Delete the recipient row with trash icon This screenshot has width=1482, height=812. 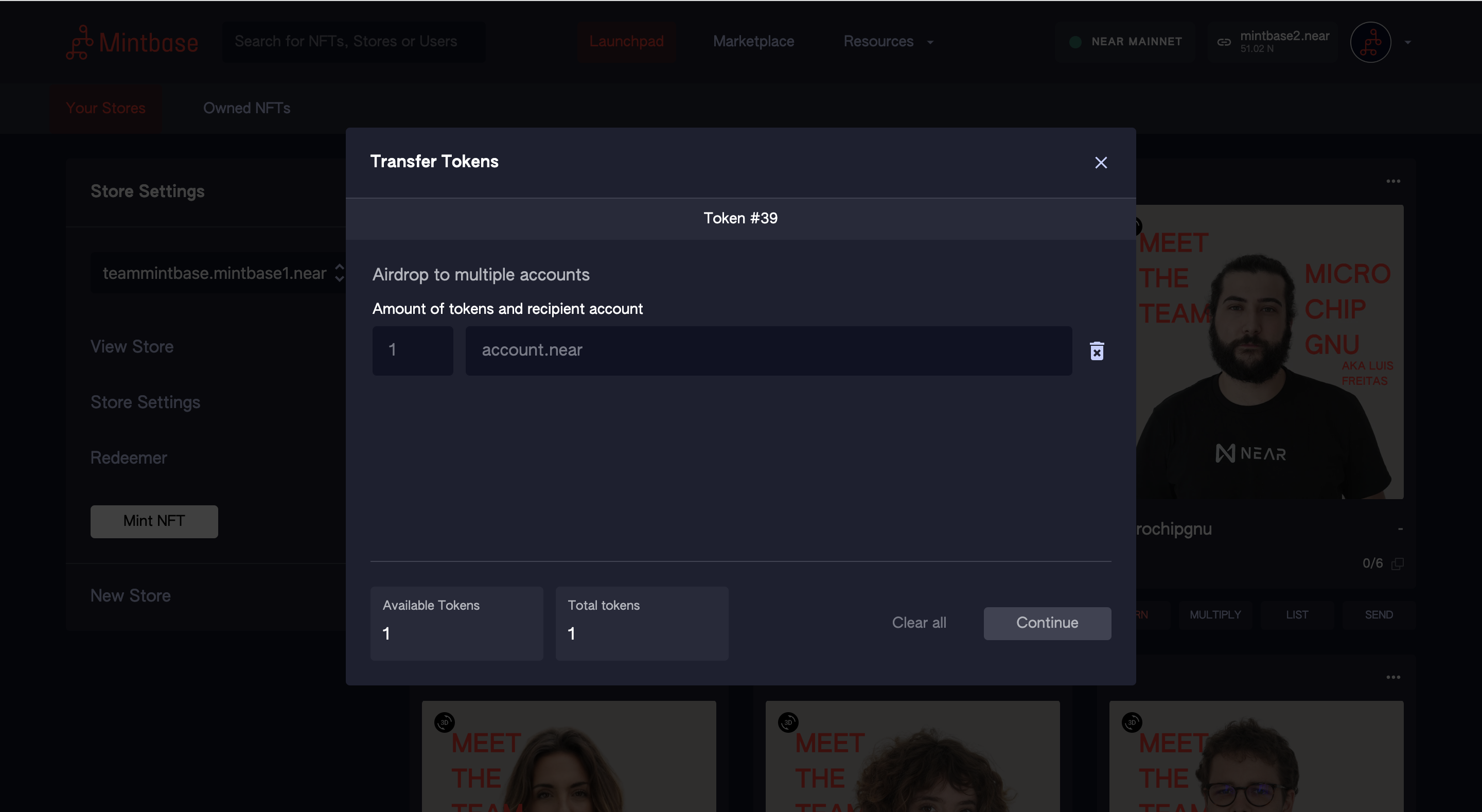pyautogui.click(x=1097, y=350)
